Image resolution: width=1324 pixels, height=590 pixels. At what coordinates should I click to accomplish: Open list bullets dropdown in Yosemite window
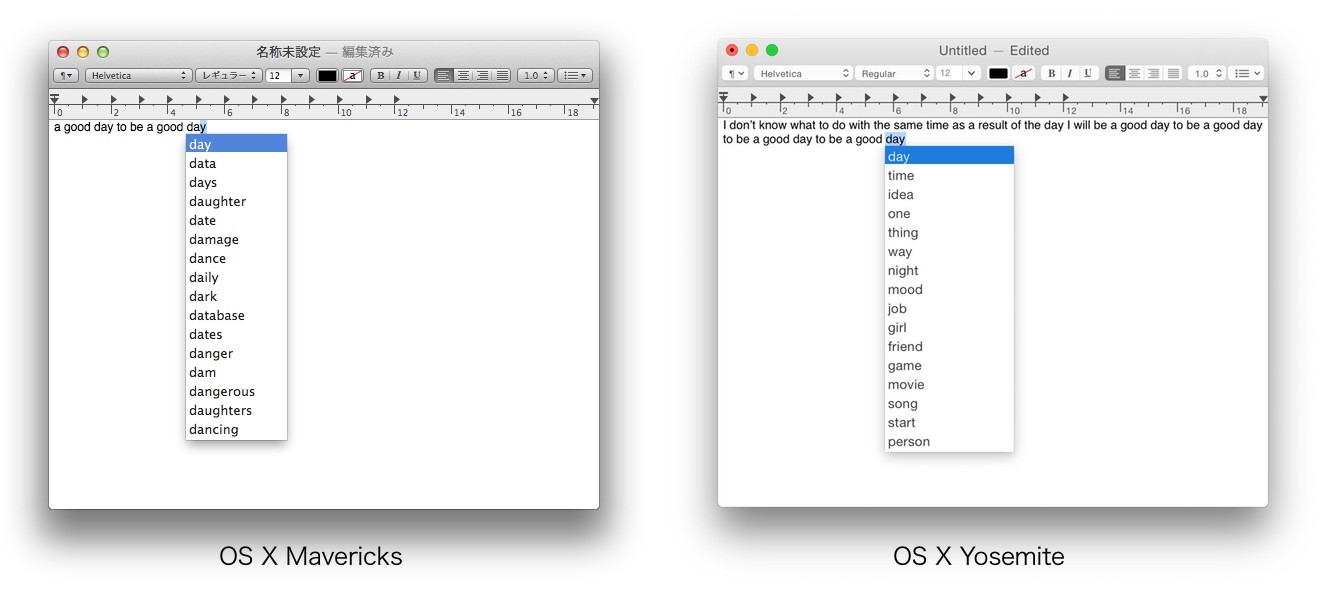coord(1246,74)
